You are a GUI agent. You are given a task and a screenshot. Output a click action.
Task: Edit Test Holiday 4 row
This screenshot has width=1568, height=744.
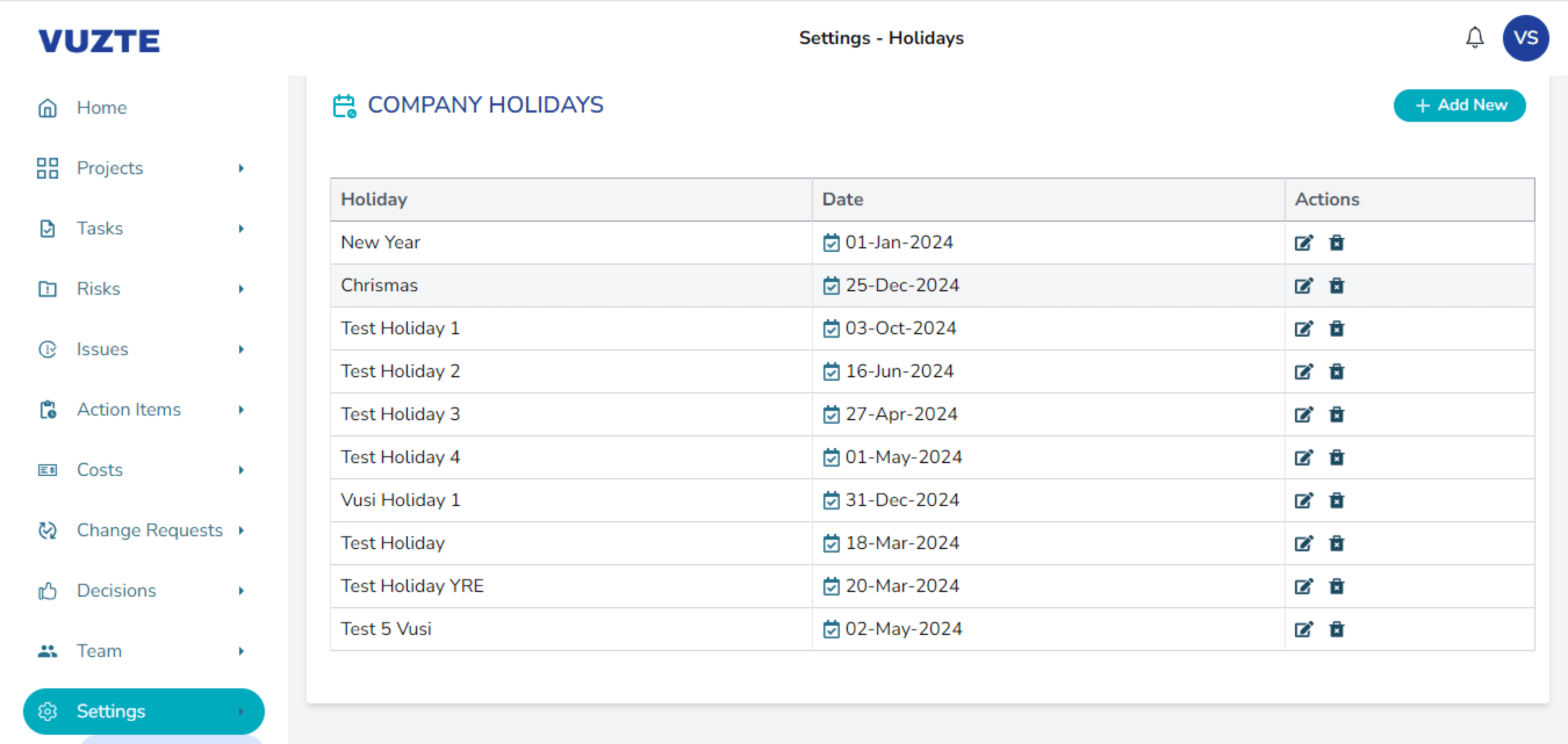(1303, 458)
